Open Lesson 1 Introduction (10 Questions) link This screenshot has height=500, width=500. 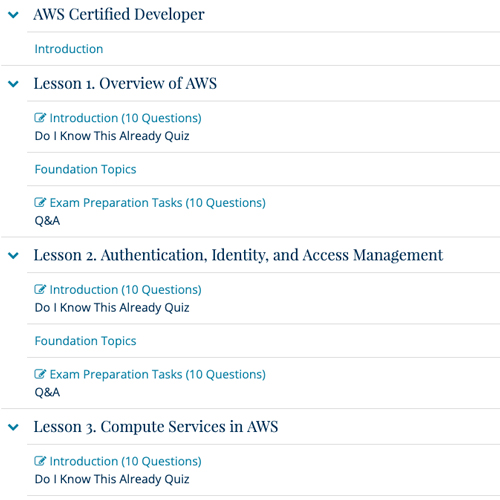126,118
